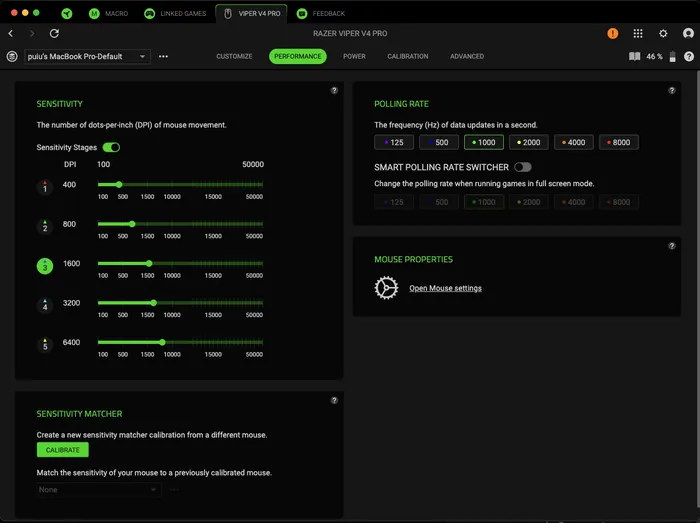Open the profile selector dropdown
The height and width of the screenshot is (523, 700).
point(87,57)
